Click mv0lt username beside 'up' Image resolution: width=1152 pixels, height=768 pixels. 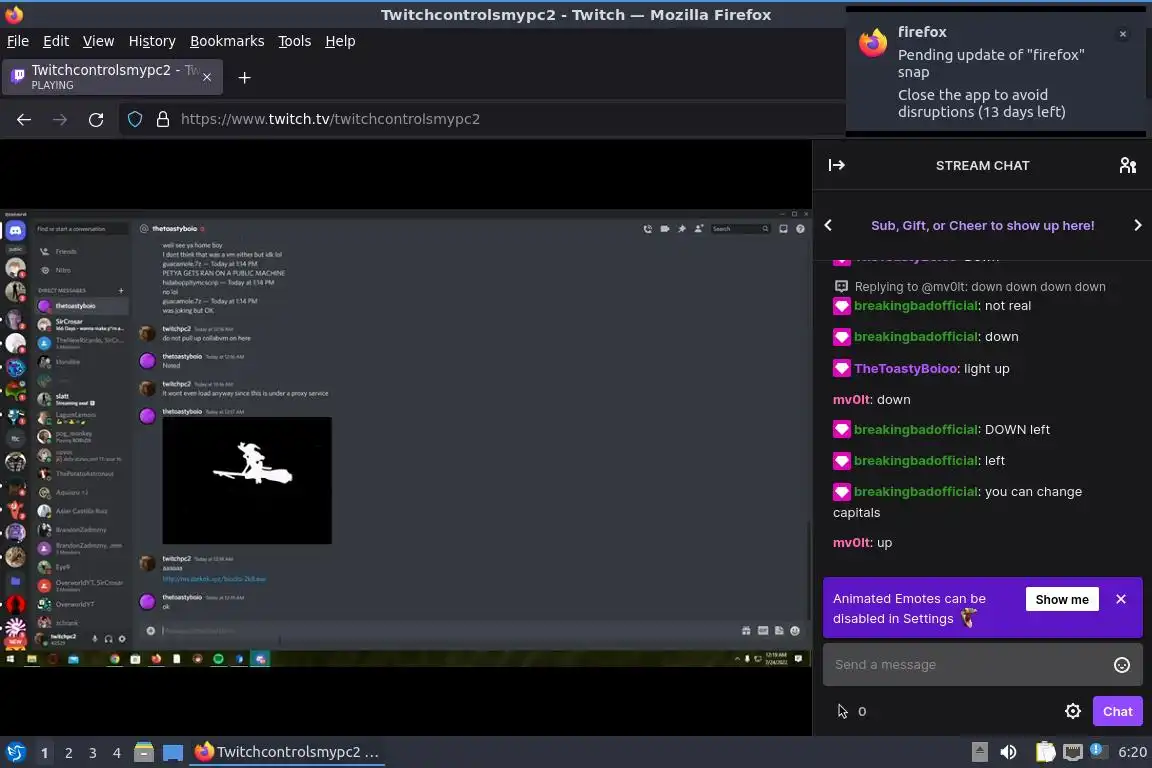coord(852,542)
